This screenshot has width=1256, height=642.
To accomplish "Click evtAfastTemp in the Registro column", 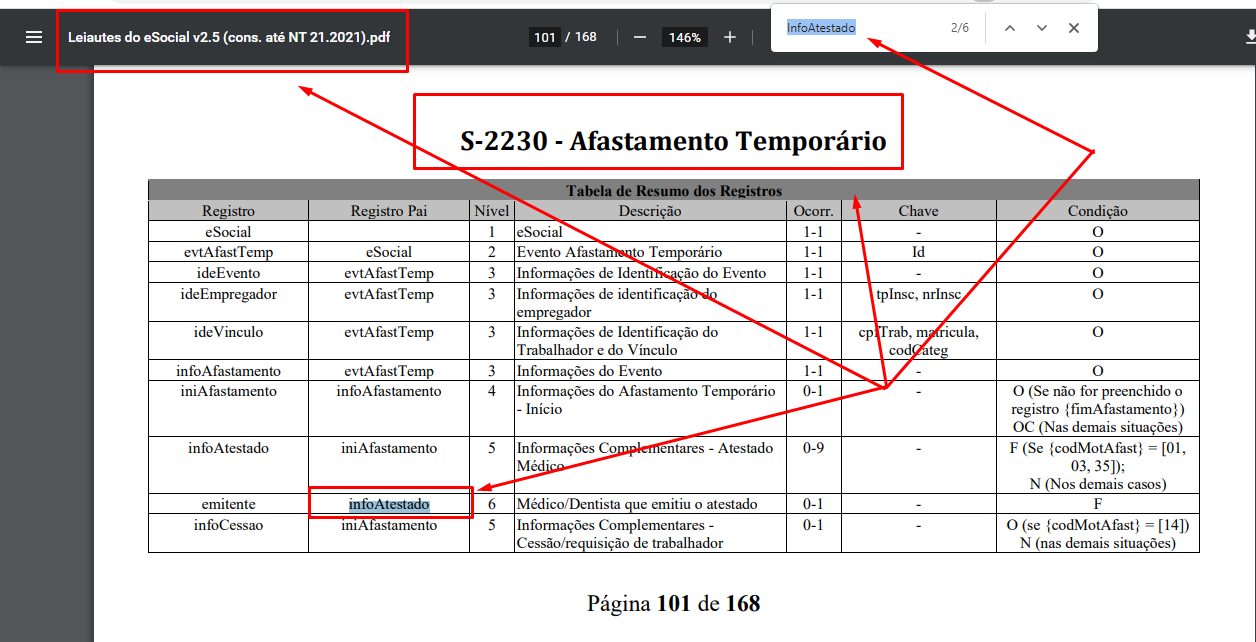I will click(228, 252).
